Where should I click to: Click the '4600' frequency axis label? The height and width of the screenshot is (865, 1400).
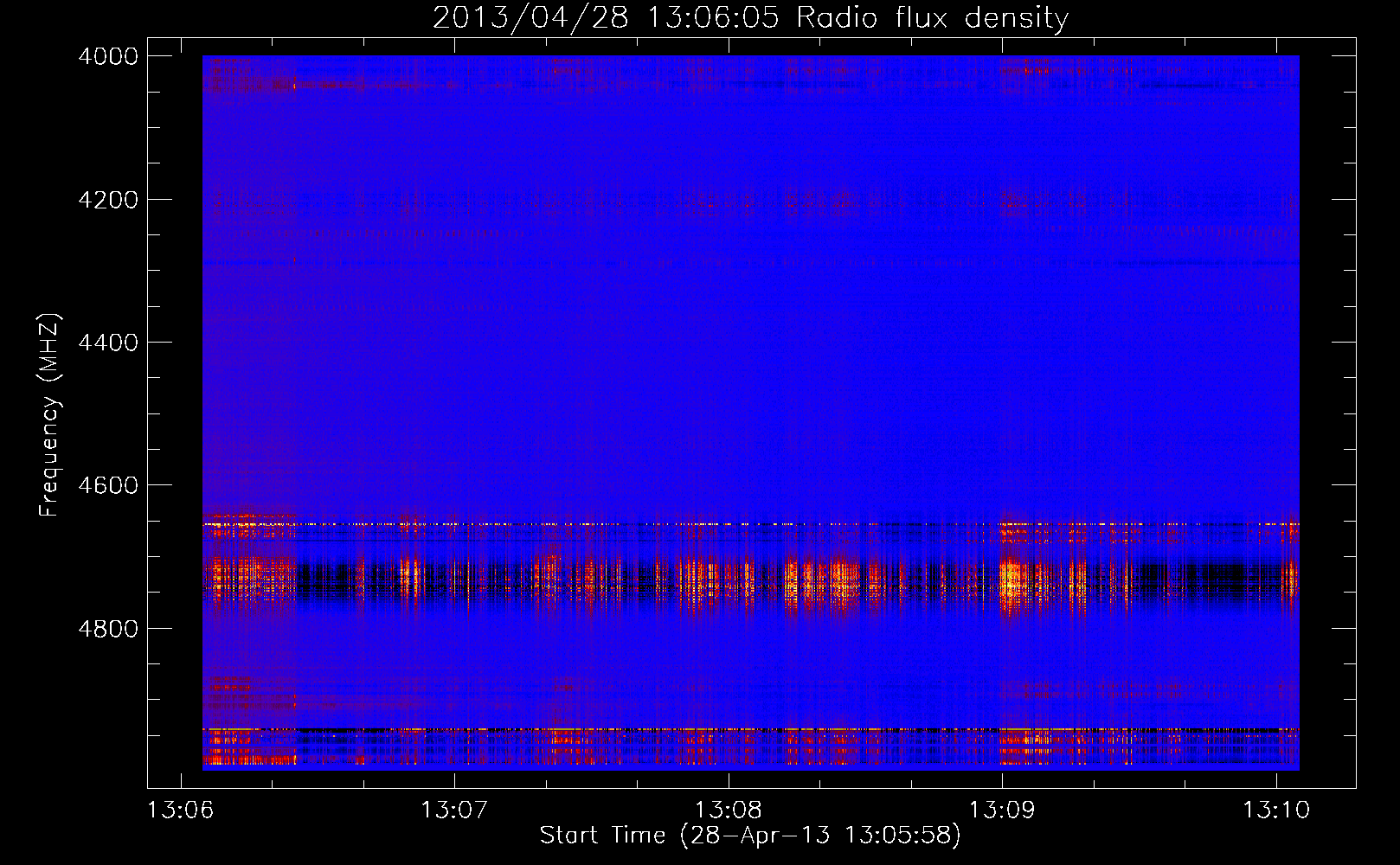click(108, 485)
